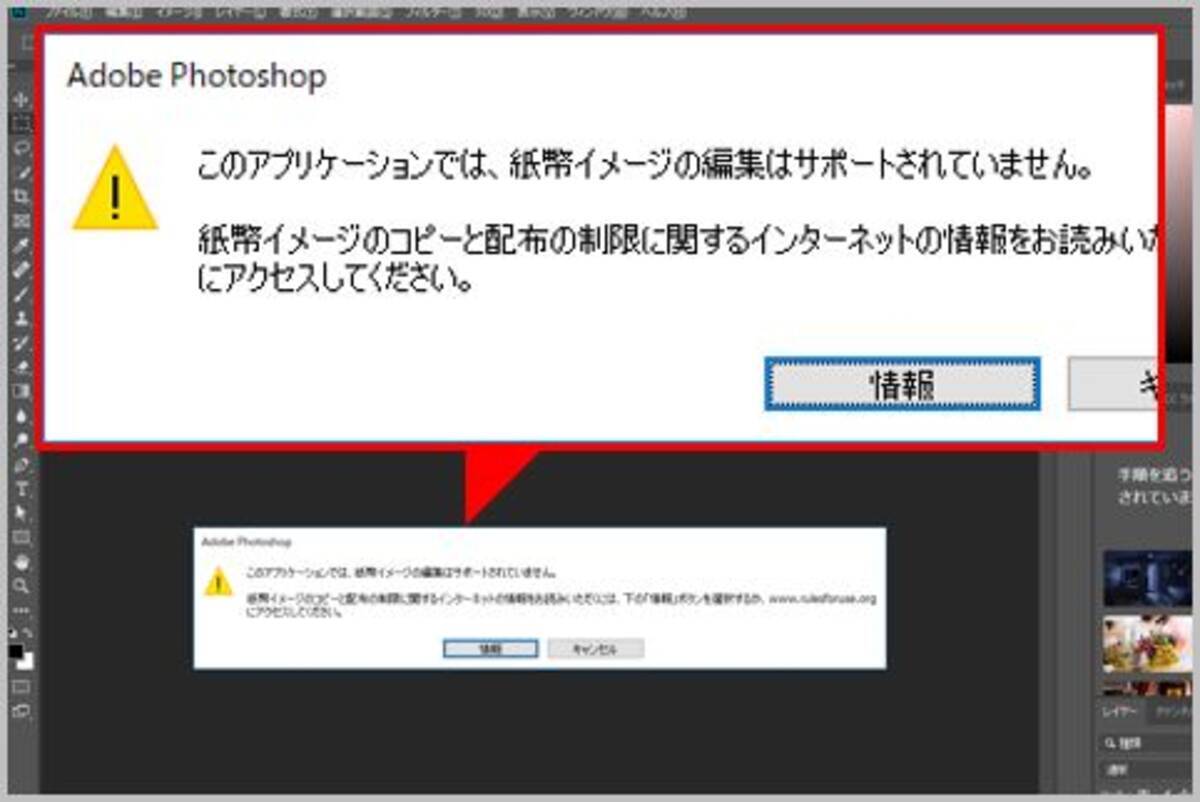The image size is (1200, 802).
Task: Swap foreground and background colors
Action: [27, 633]
